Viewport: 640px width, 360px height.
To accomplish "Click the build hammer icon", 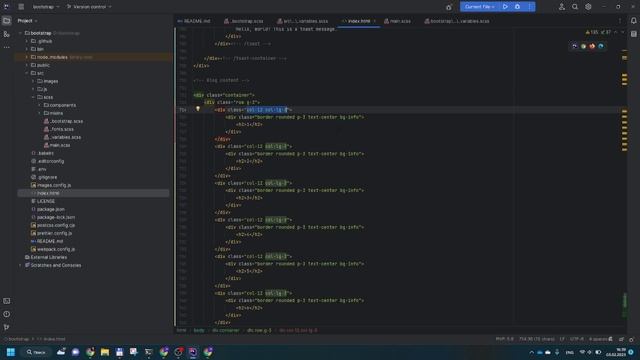I will [x=449, y=7].
